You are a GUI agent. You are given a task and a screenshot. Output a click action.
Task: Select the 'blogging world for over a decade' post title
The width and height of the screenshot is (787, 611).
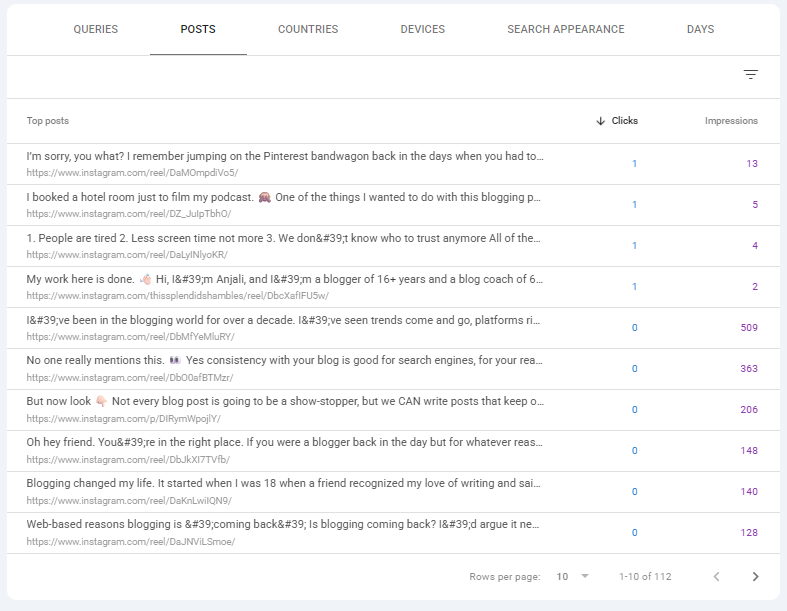tap(283, 320)
